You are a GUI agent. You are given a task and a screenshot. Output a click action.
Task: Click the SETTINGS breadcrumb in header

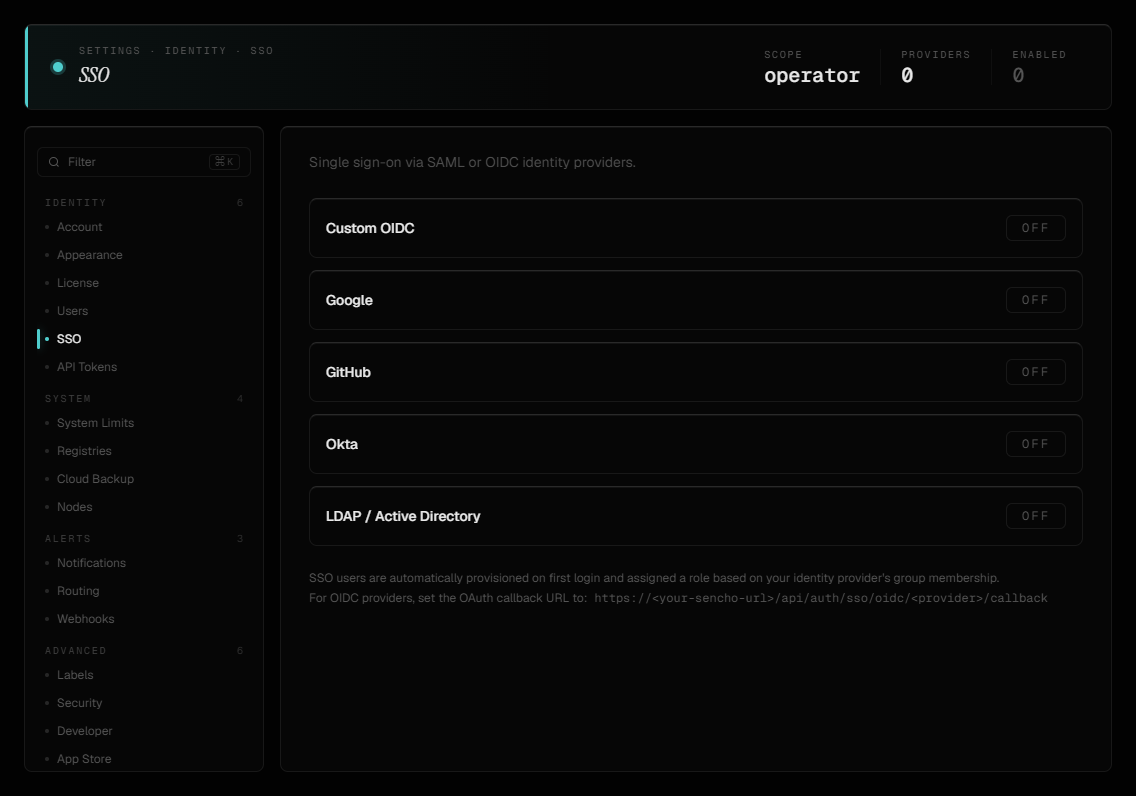click(x=109, y=51)
